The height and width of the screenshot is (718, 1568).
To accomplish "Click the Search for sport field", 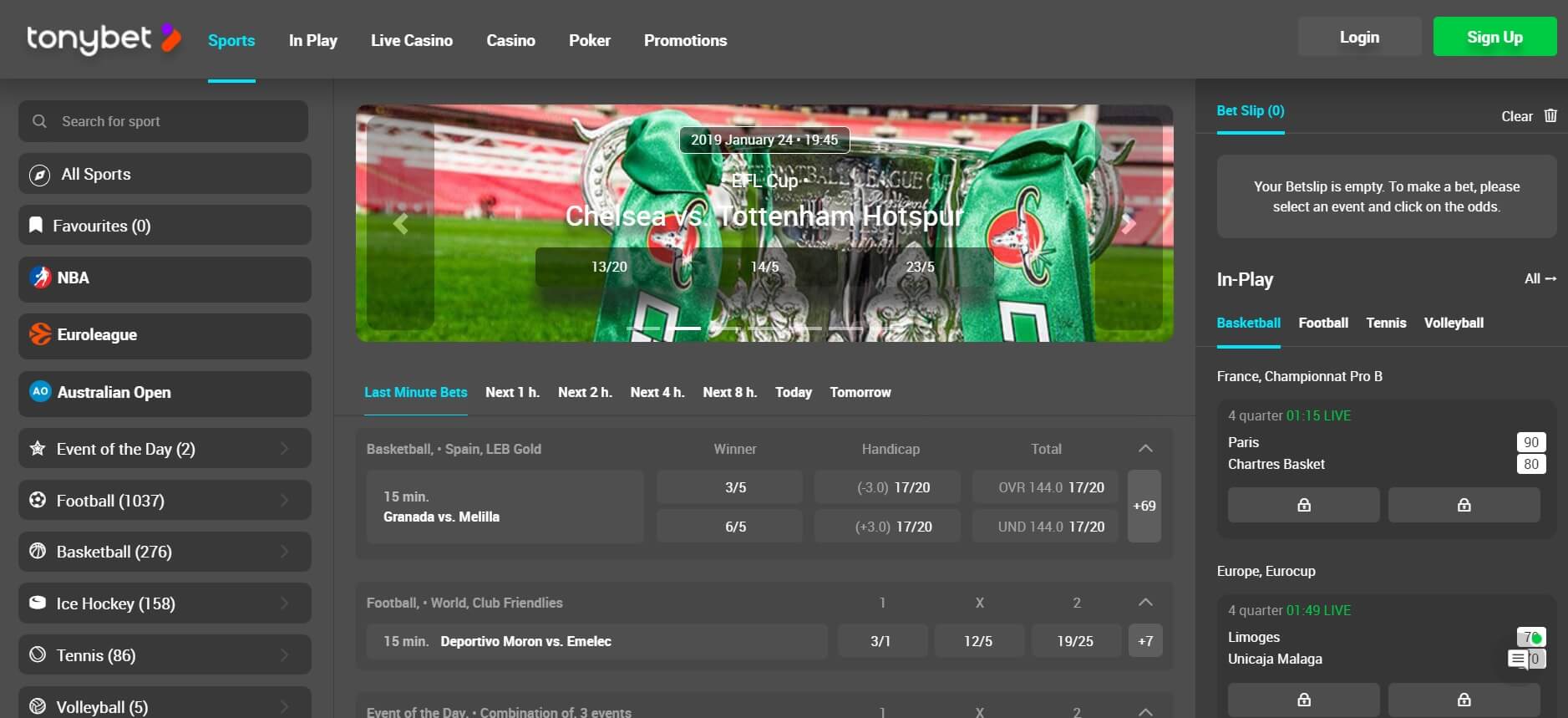I will [x=164, y=121].
